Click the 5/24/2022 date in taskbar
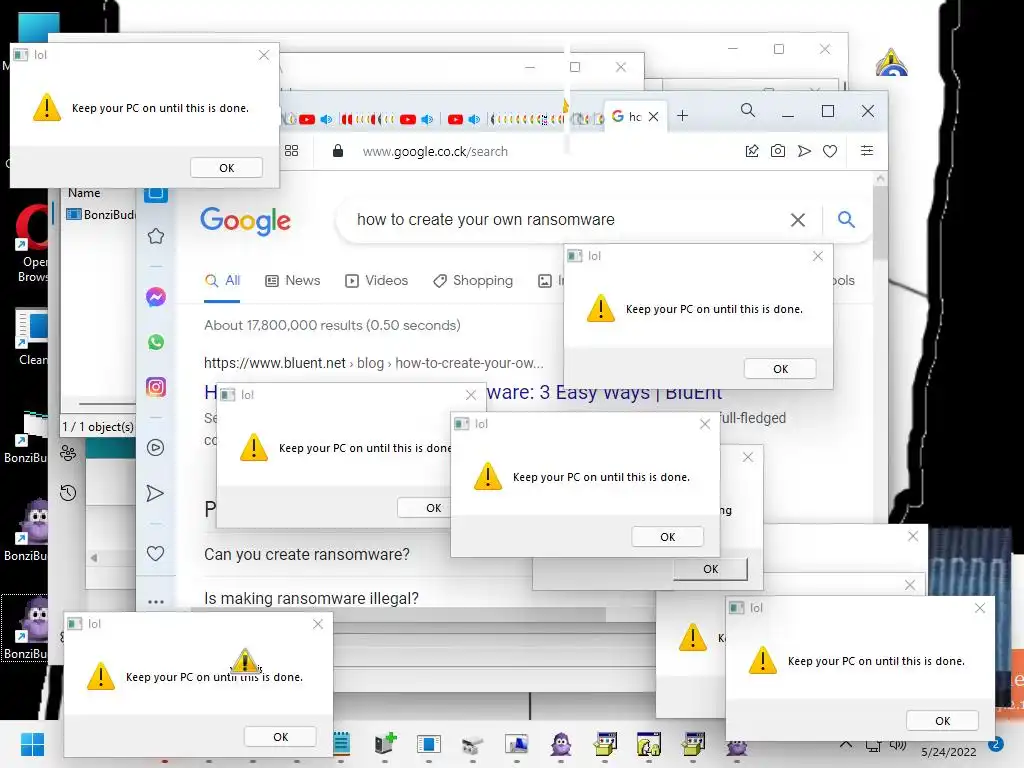 click(x=948, y=752)
